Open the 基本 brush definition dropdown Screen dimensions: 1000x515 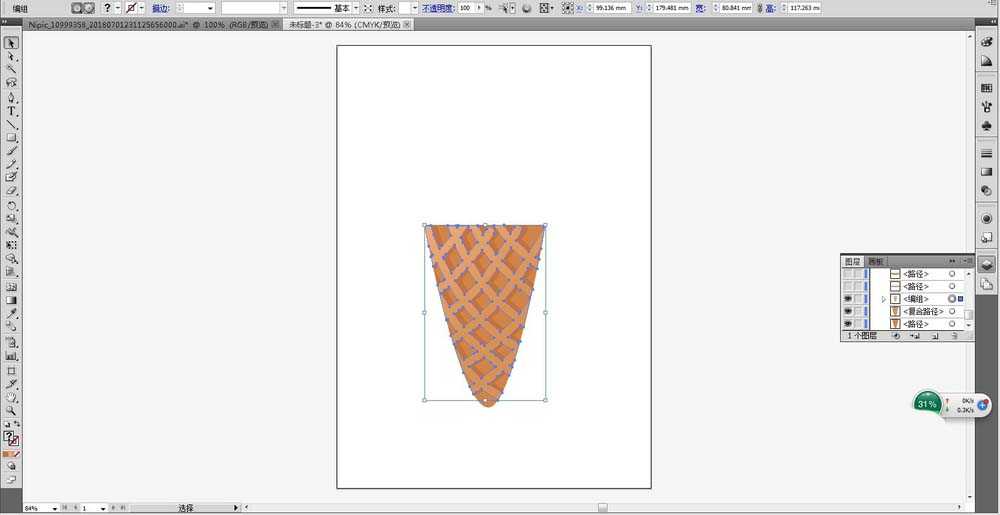click(x=357, y=8)
